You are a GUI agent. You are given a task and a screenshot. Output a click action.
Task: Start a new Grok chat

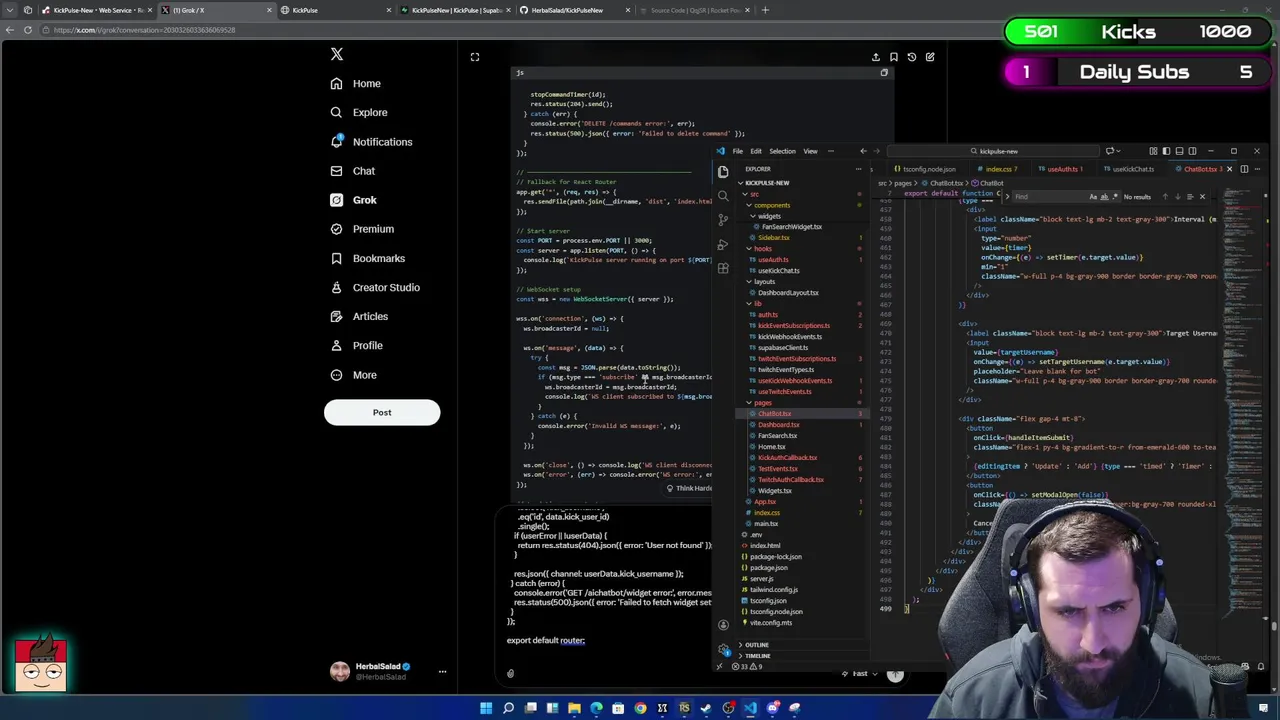click(930, 57)
